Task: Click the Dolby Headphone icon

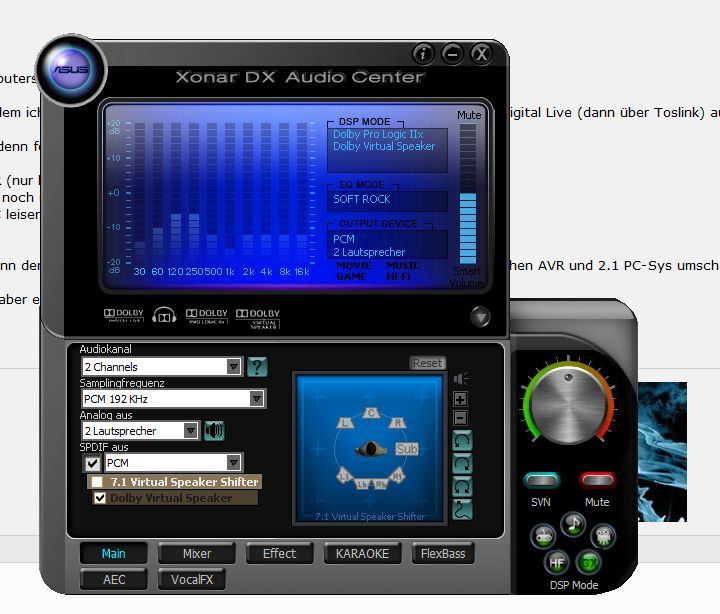Action: tap(164, 315)
